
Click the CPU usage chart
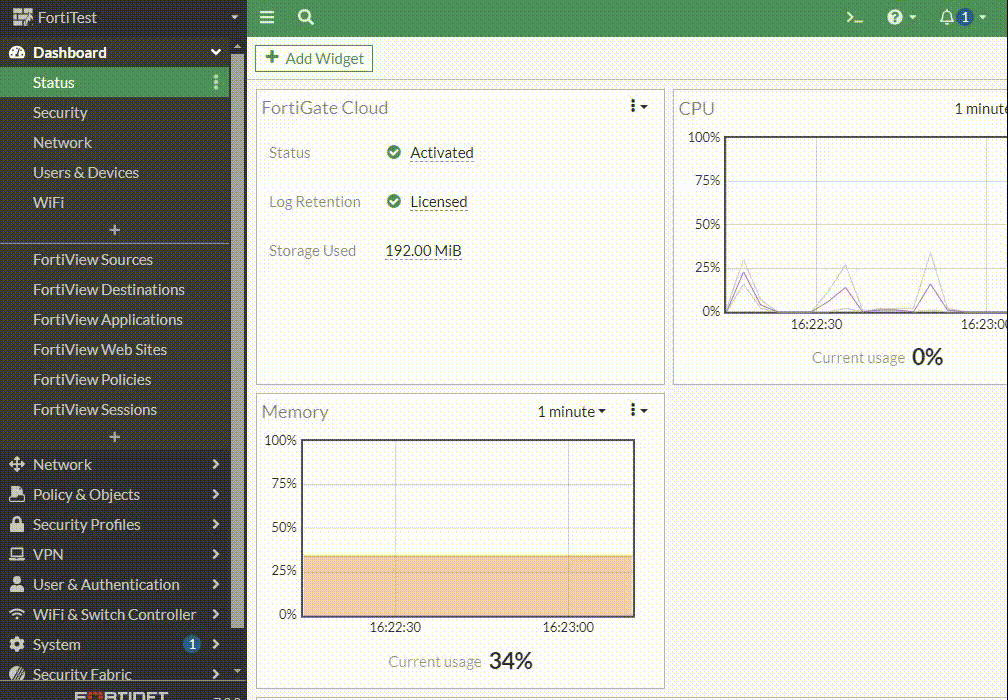(x=866, y=225)
